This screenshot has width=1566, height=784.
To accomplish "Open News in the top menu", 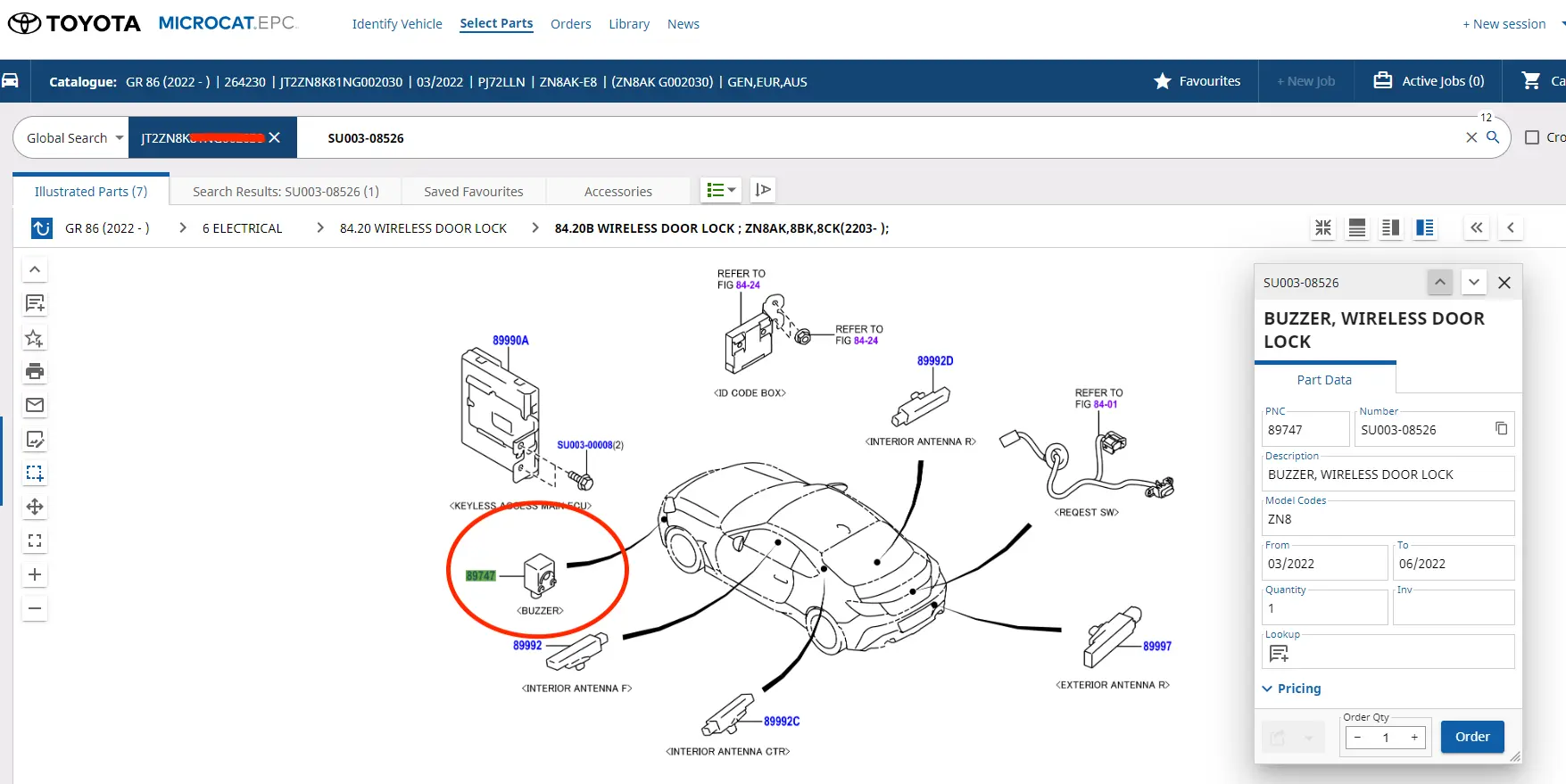I will pos(684,24).
